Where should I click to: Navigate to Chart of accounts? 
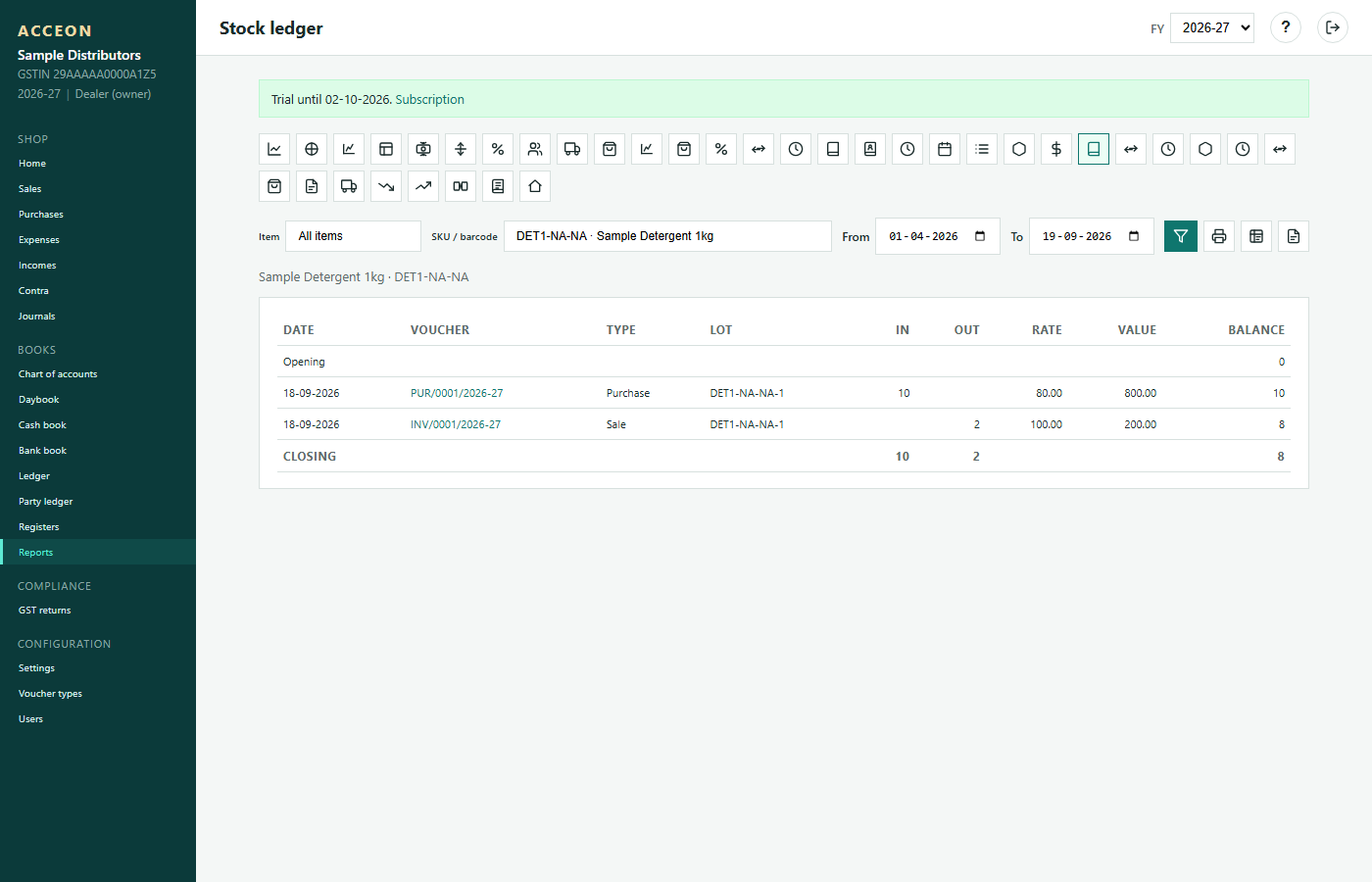click(98, 374)
